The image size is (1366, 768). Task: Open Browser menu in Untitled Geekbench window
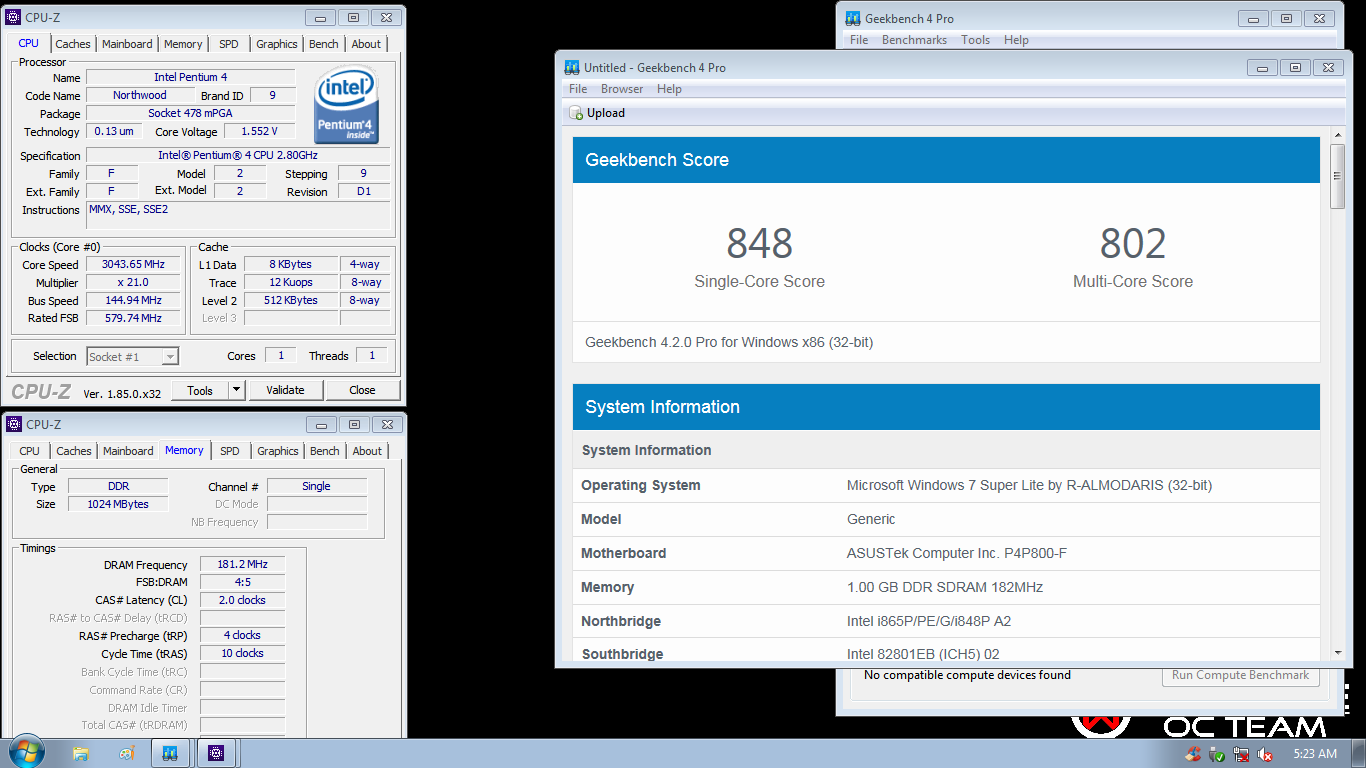coord(622,89)
